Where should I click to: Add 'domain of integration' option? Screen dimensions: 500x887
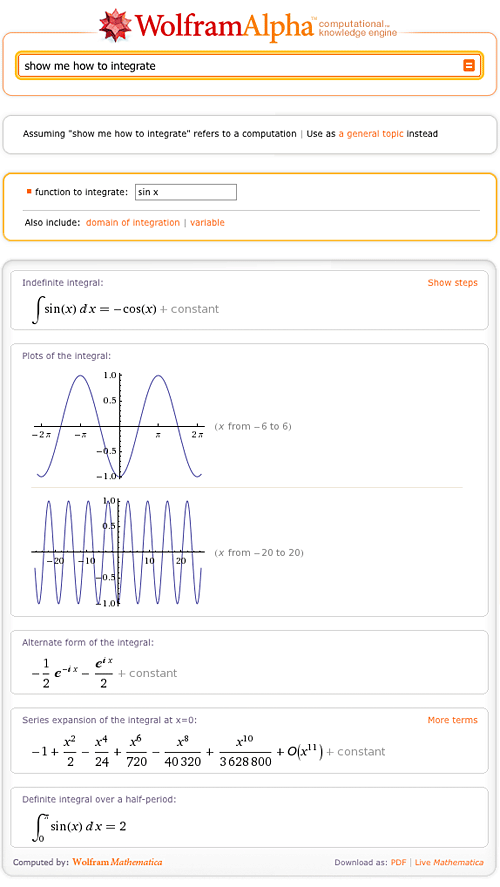(133, 223)
